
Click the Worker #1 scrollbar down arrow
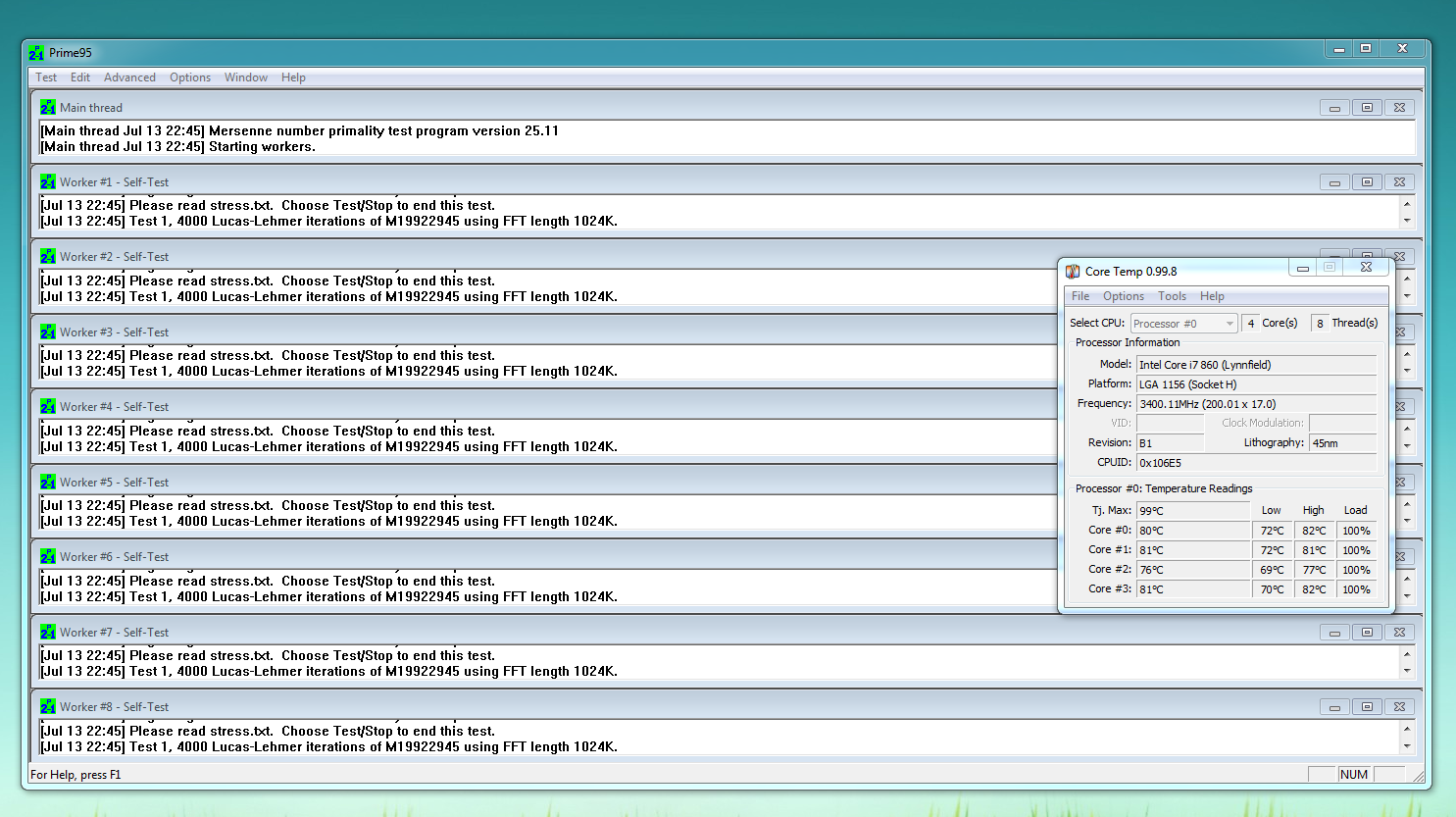click(1407, 221)
